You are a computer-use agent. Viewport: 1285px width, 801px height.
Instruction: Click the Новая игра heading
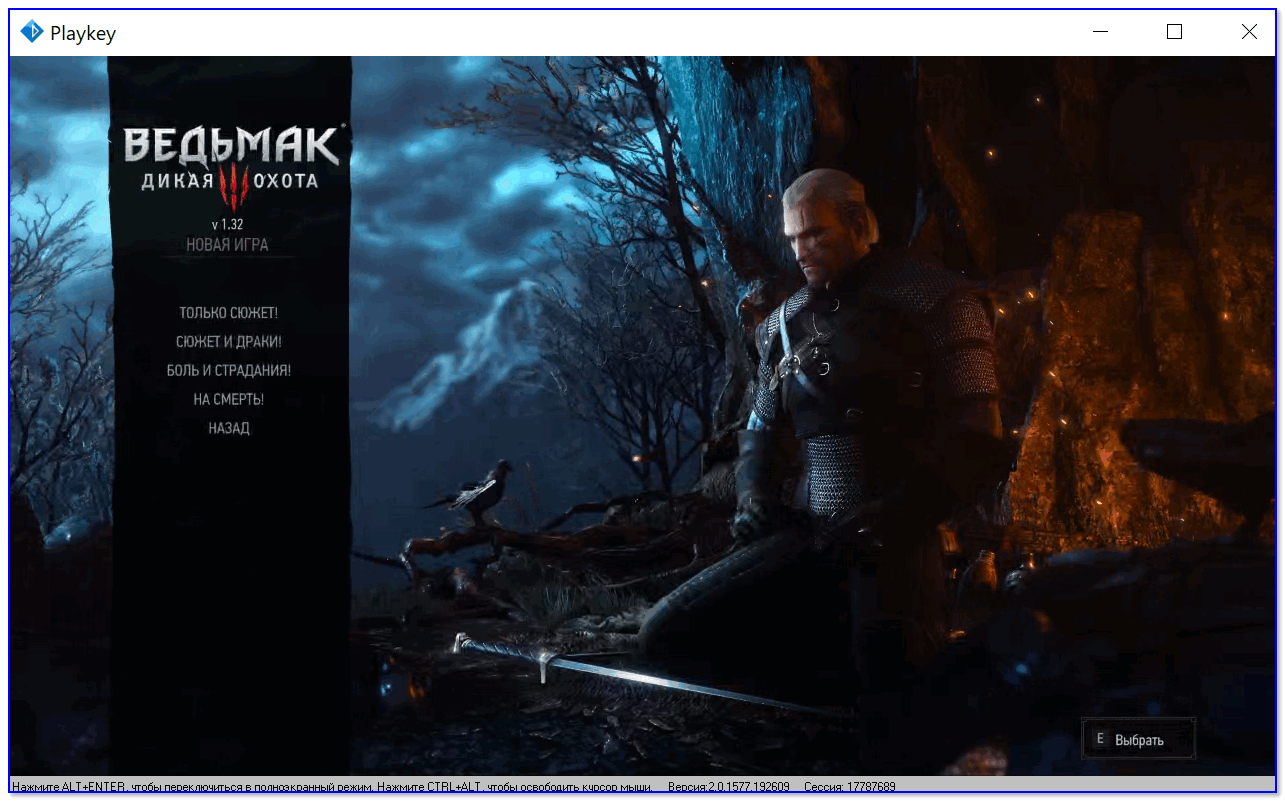coord(227,245)
